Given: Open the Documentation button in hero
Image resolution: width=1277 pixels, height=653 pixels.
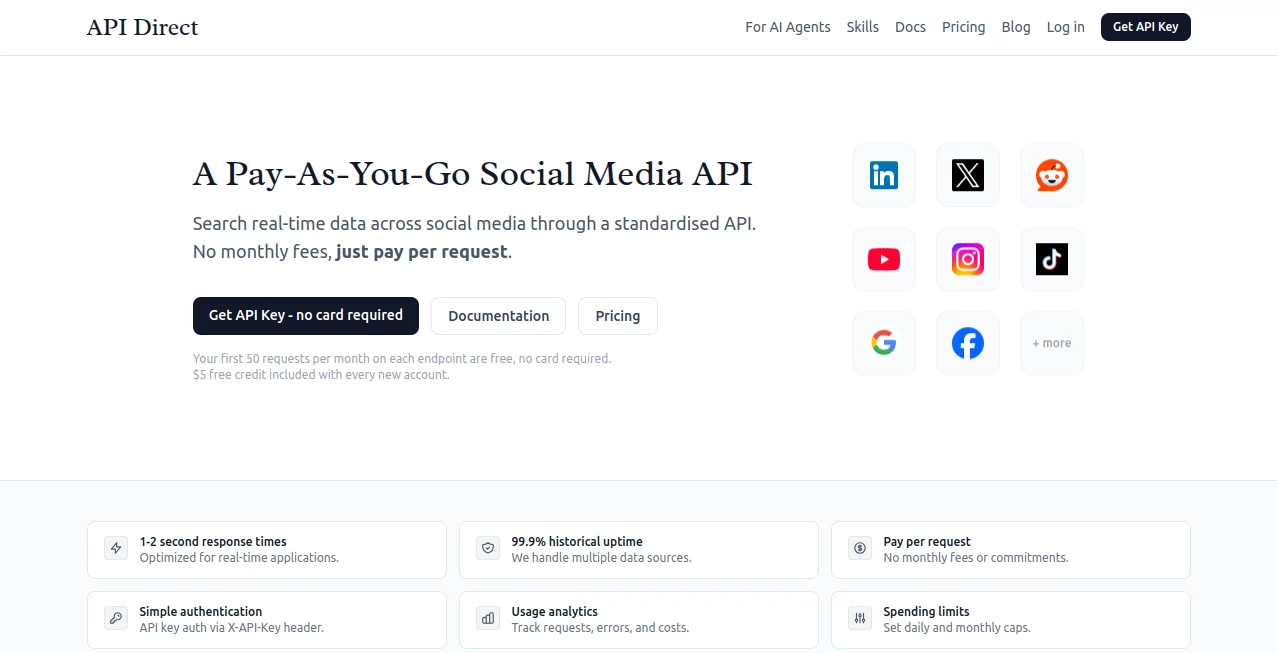Looking at the screenshot, I should (498, 316).
